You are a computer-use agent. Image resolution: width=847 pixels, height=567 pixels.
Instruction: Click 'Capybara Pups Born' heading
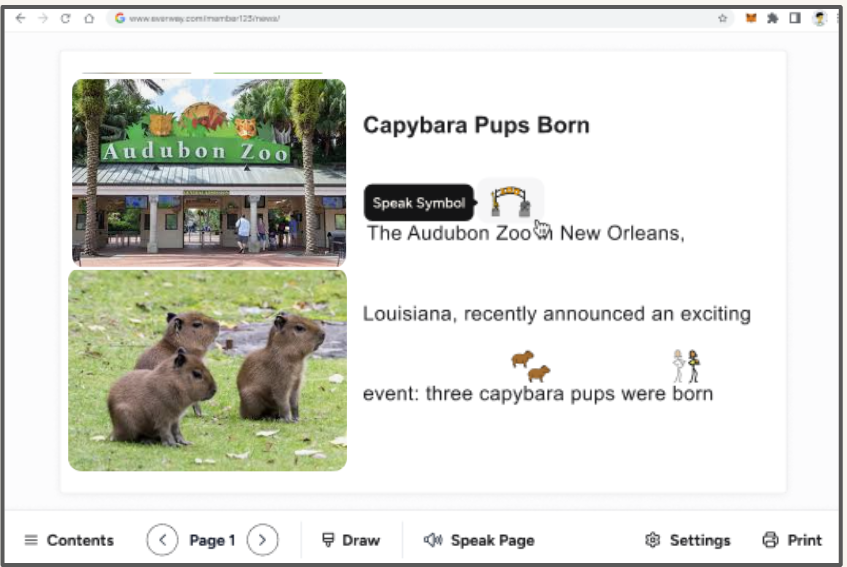(x=476, y=125)
